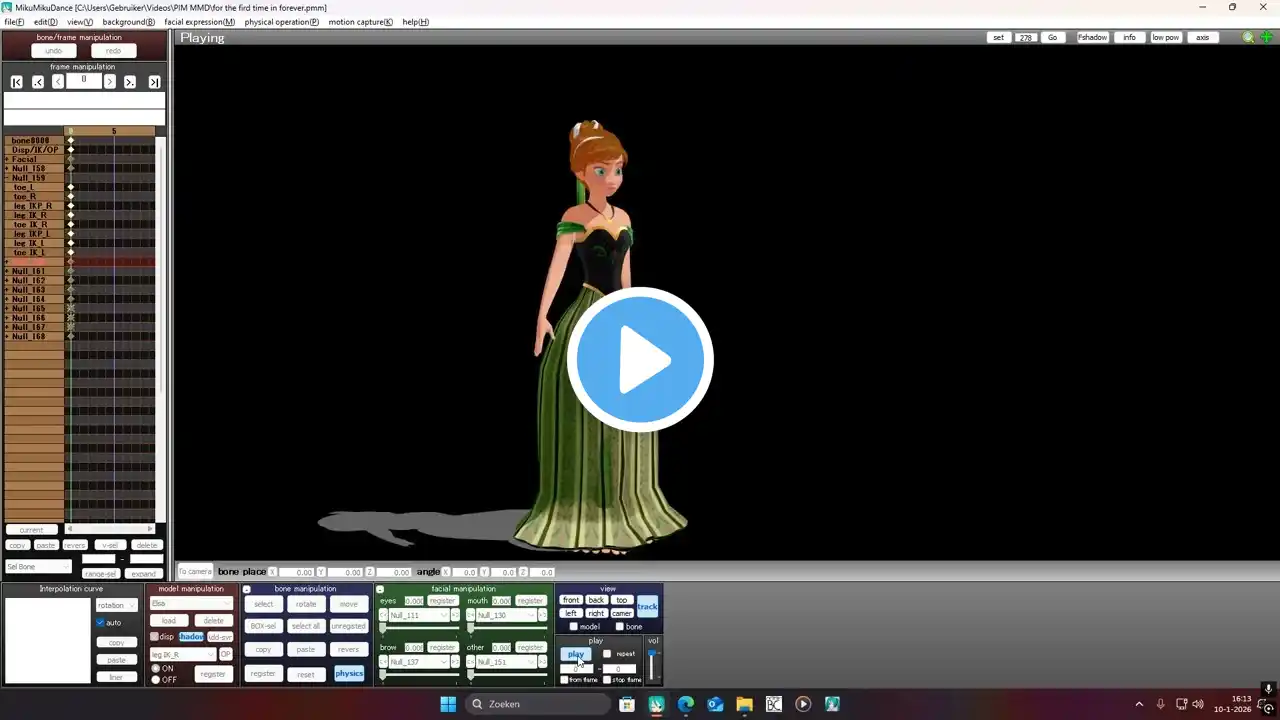This screenshot has height=720, width=1280.
Task: Click the green move view cross icon
Action: pos(1266,38)
